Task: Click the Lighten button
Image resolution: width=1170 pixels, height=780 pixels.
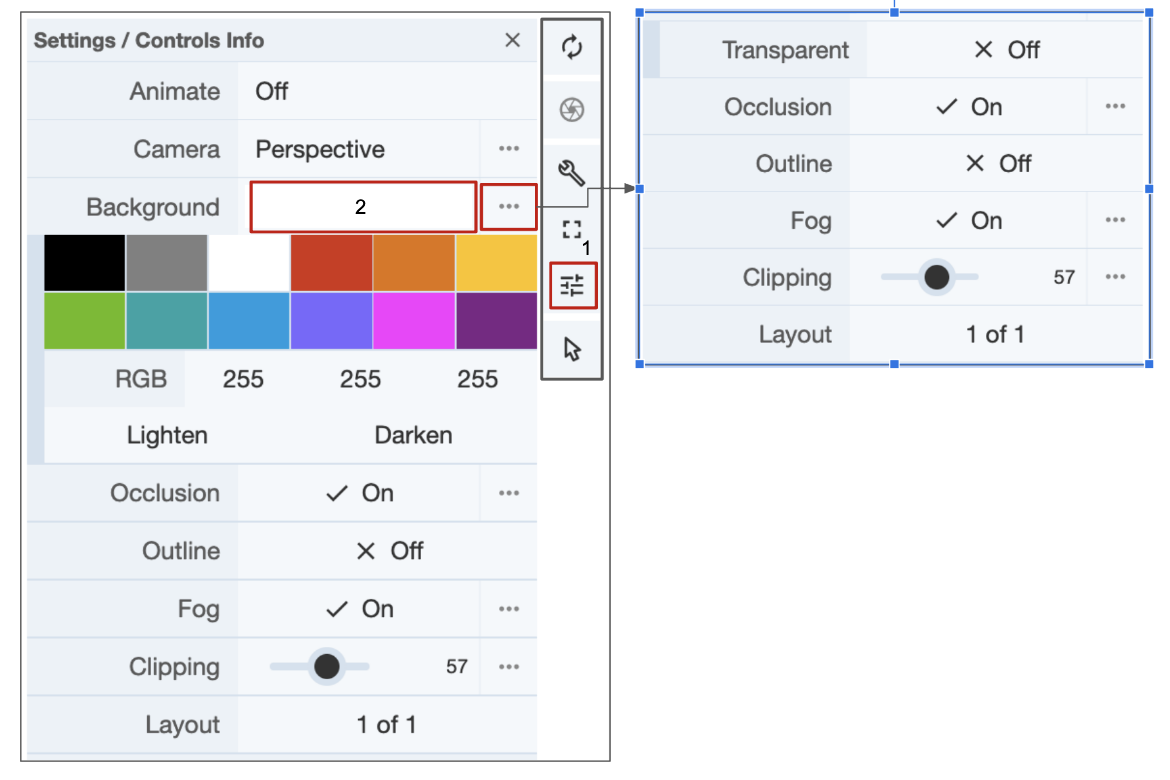Action: pyautogui.click(x=167, y=435)
